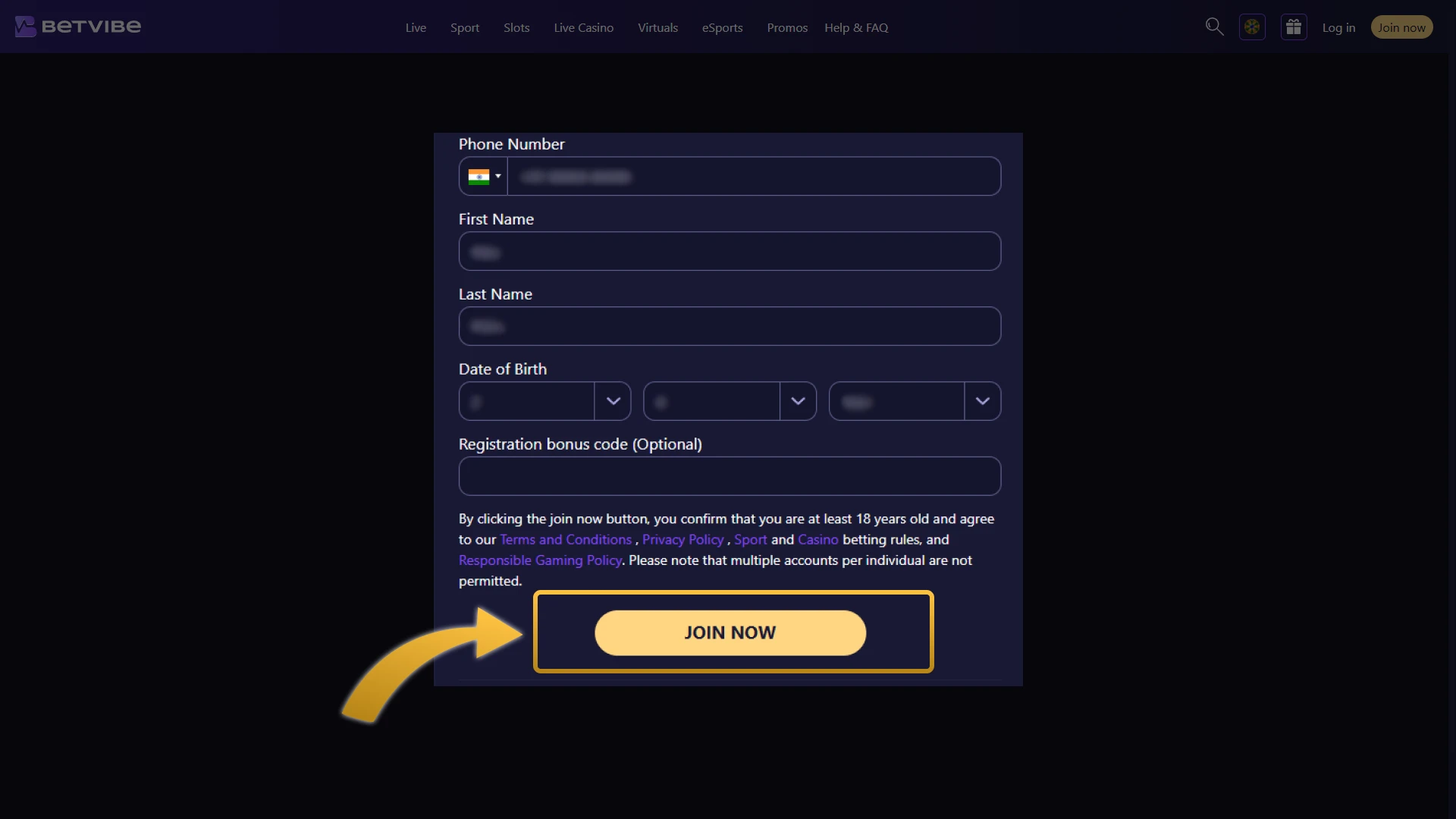1456x819 pixels.
Task: Click the Indian flag in the phone field
Action: pos(479,176)
